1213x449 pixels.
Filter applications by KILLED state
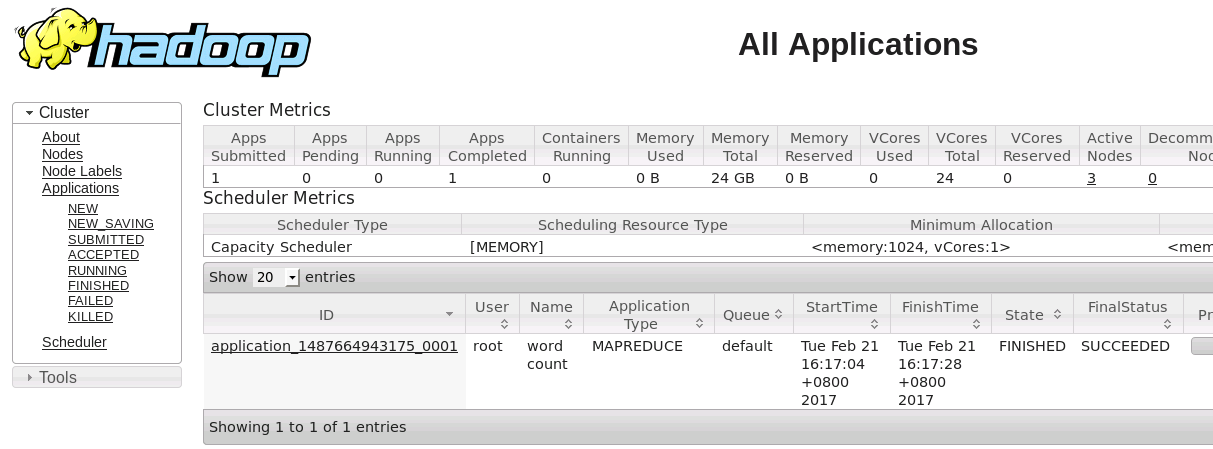[90, 317]
